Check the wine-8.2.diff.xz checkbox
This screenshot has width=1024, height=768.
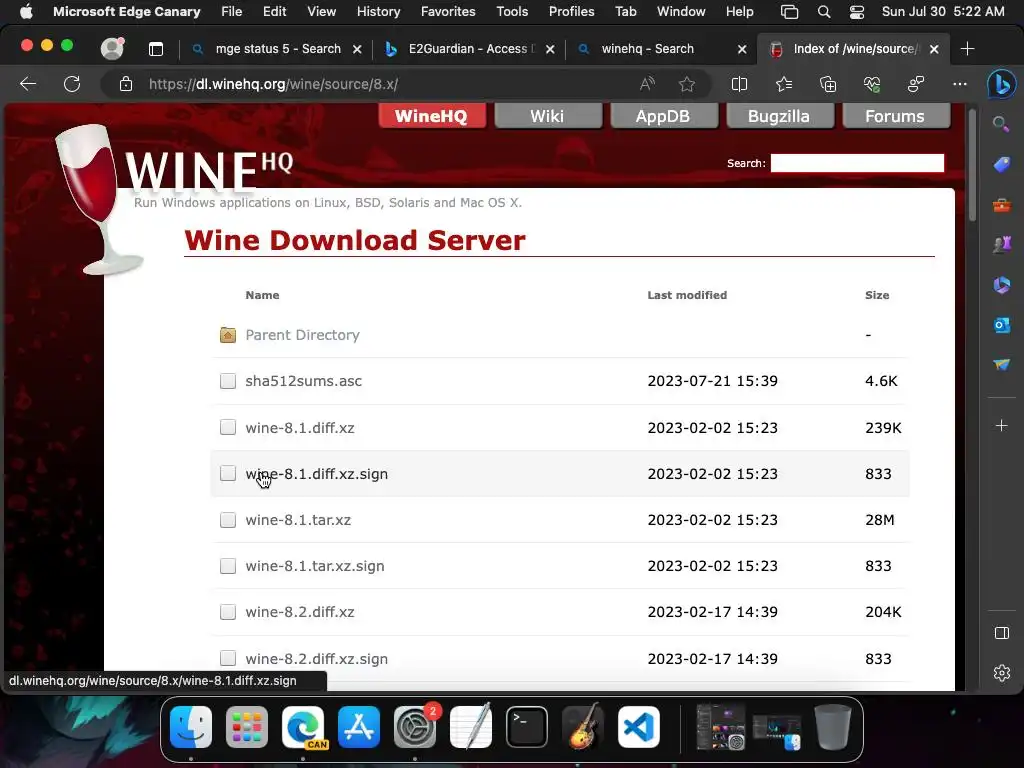228,612
